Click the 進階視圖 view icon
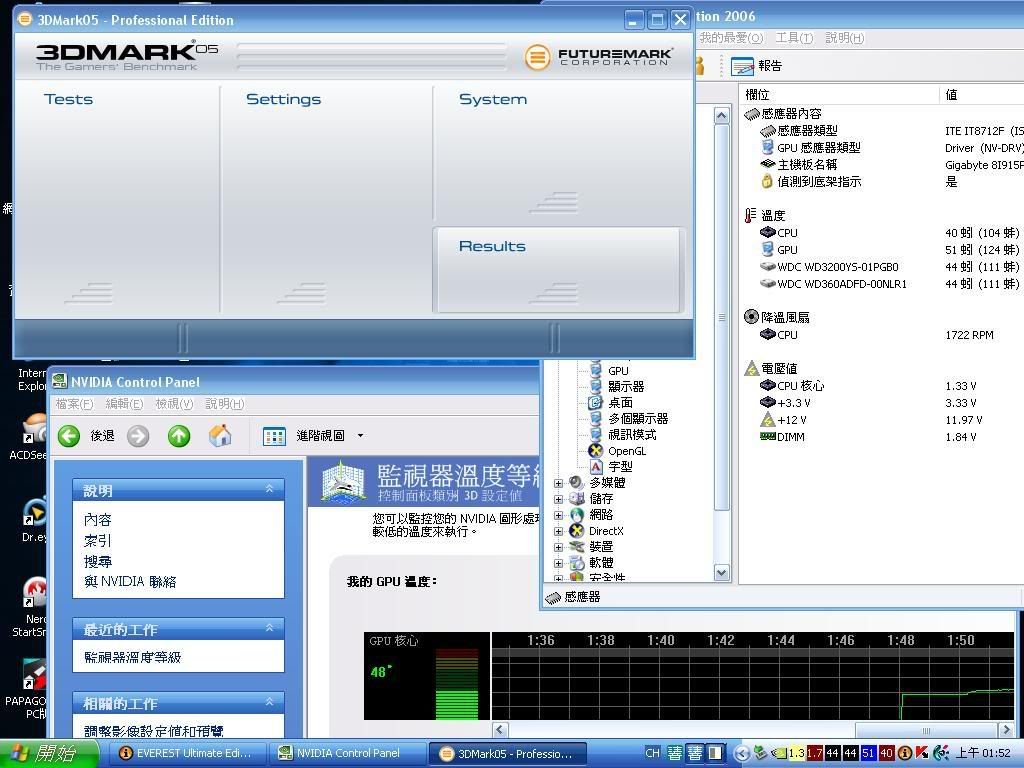 tap(274, 436)
